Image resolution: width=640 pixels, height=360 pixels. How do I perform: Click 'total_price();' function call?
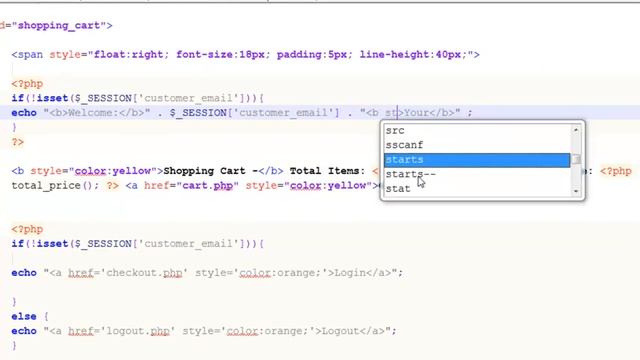tap(55, 186)
